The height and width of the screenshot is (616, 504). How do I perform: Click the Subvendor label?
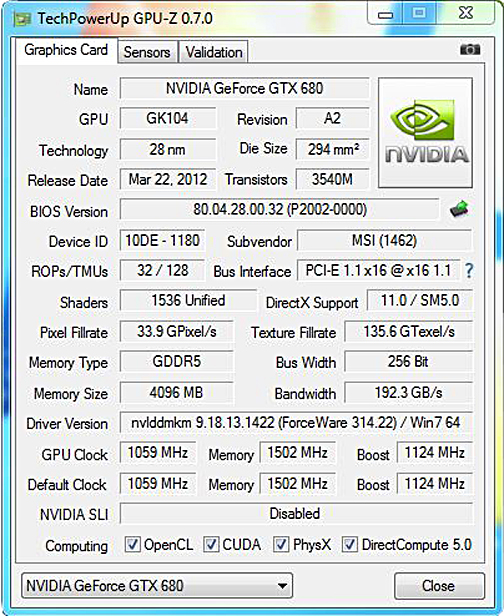click(x=259, y=241)
